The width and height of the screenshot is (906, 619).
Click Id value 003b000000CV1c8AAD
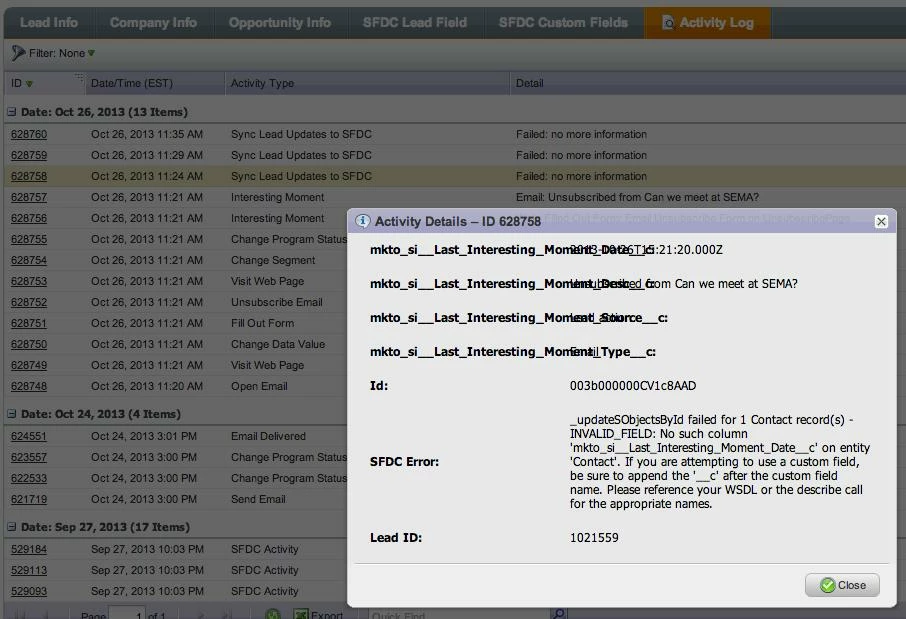tap(633, 386)
